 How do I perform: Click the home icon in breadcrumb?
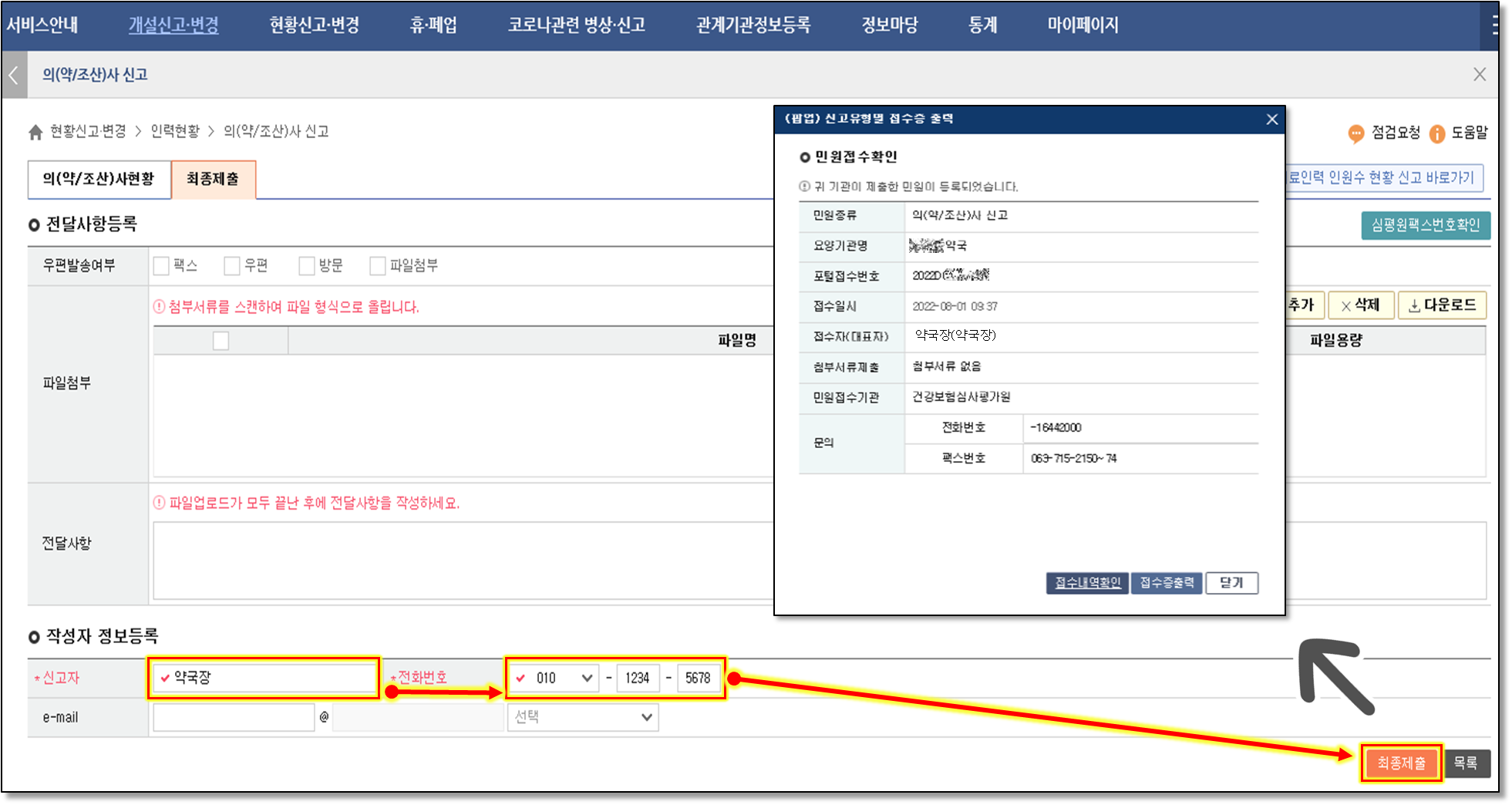[x=35, y=133]
